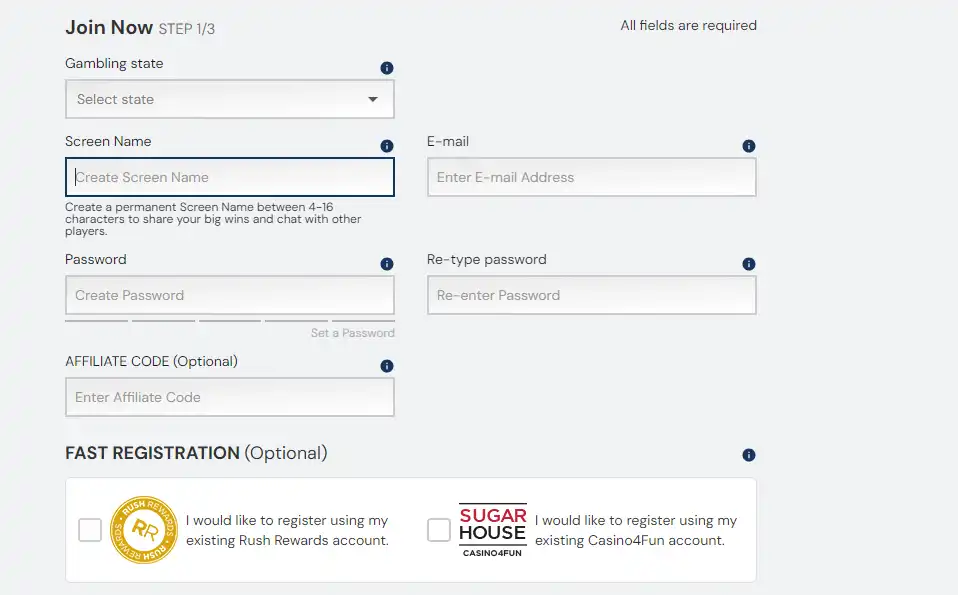This screenshot has height=595, width=958.
Task: Click the Enter E-mail Address field
Action: [591, 177]
